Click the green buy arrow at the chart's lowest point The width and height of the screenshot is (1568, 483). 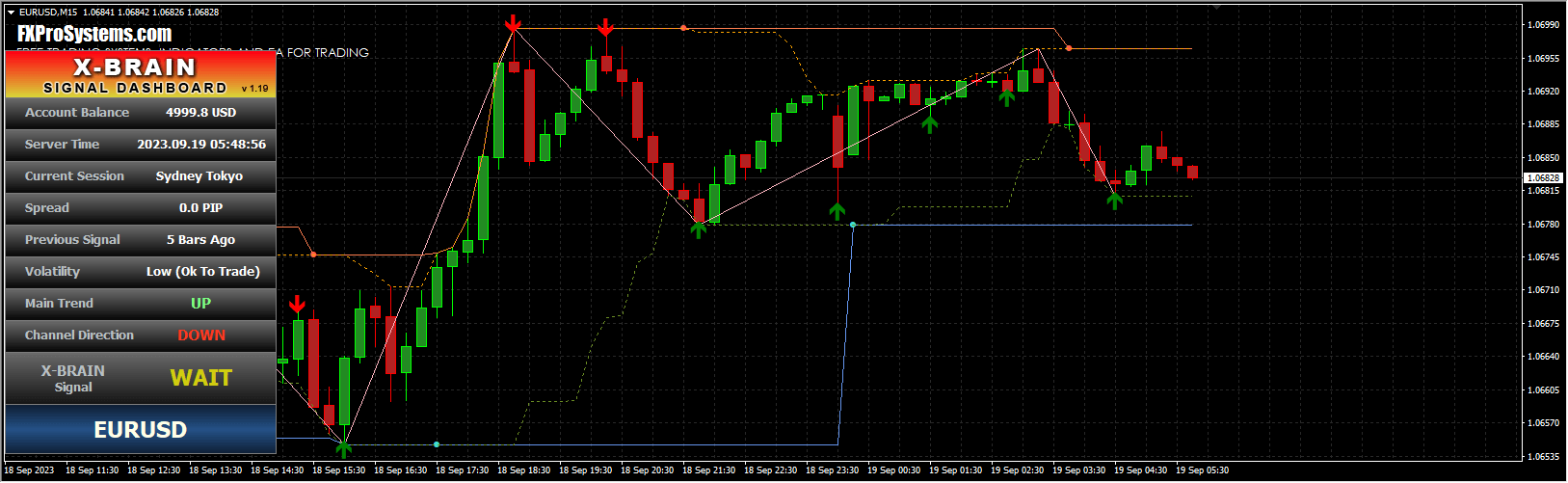tap(344, 448)
